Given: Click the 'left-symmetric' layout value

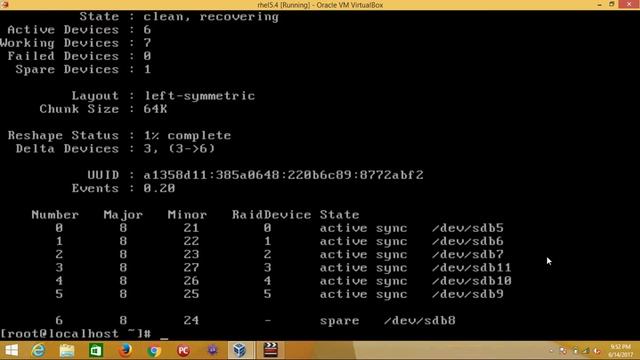Looking at the screenshot, I should tap(200, 96).
